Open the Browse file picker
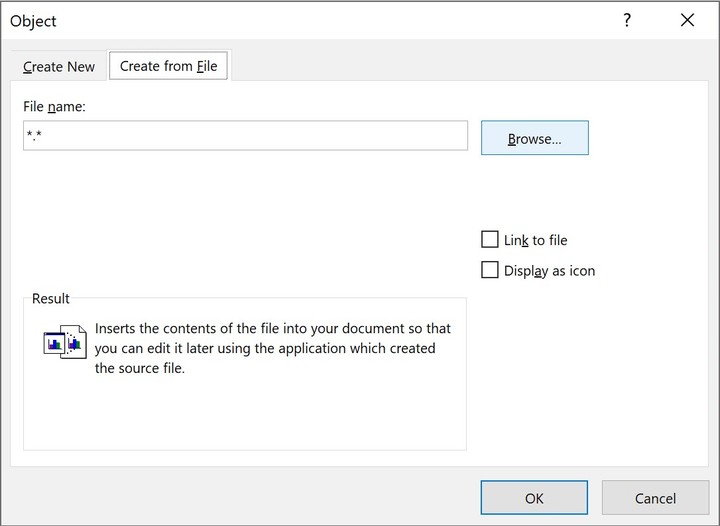The image size is (720, 526). pos(534,139)
